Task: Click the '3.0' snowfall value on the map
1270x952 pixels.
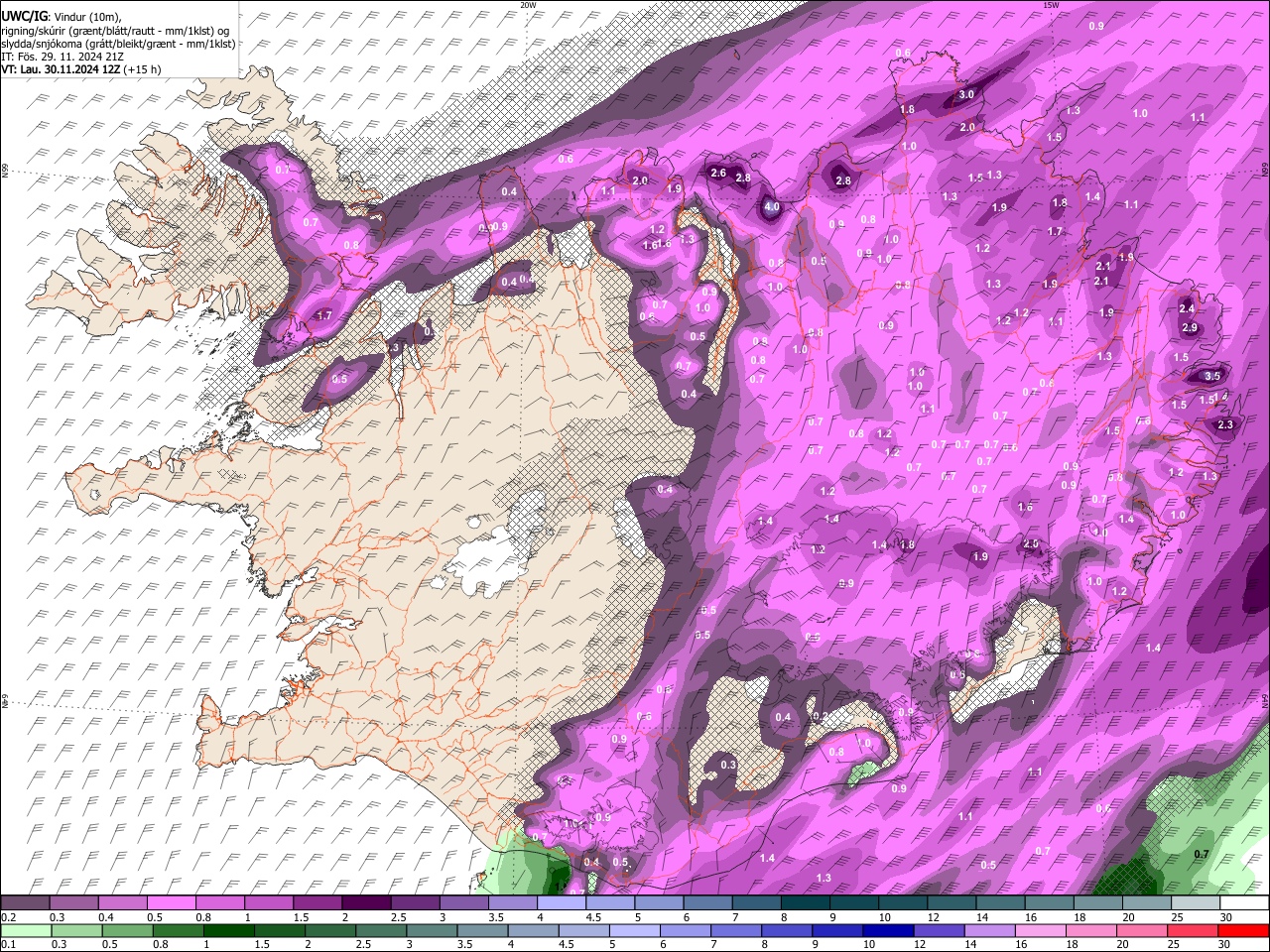Action: point(966,95)
